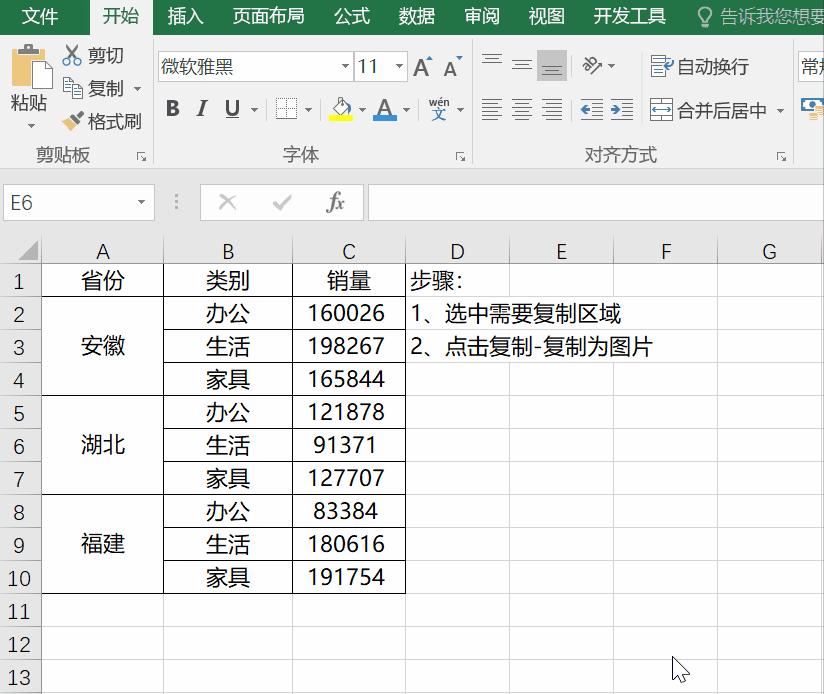
Task: Toggle Bold formatting
Action: coord(170,109)
